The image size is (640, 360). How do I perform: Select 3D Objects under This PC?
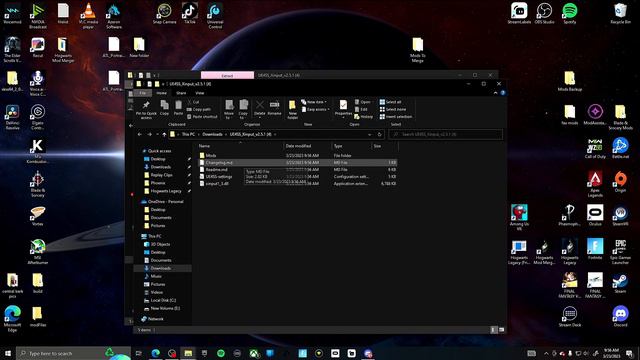[160, 244]
